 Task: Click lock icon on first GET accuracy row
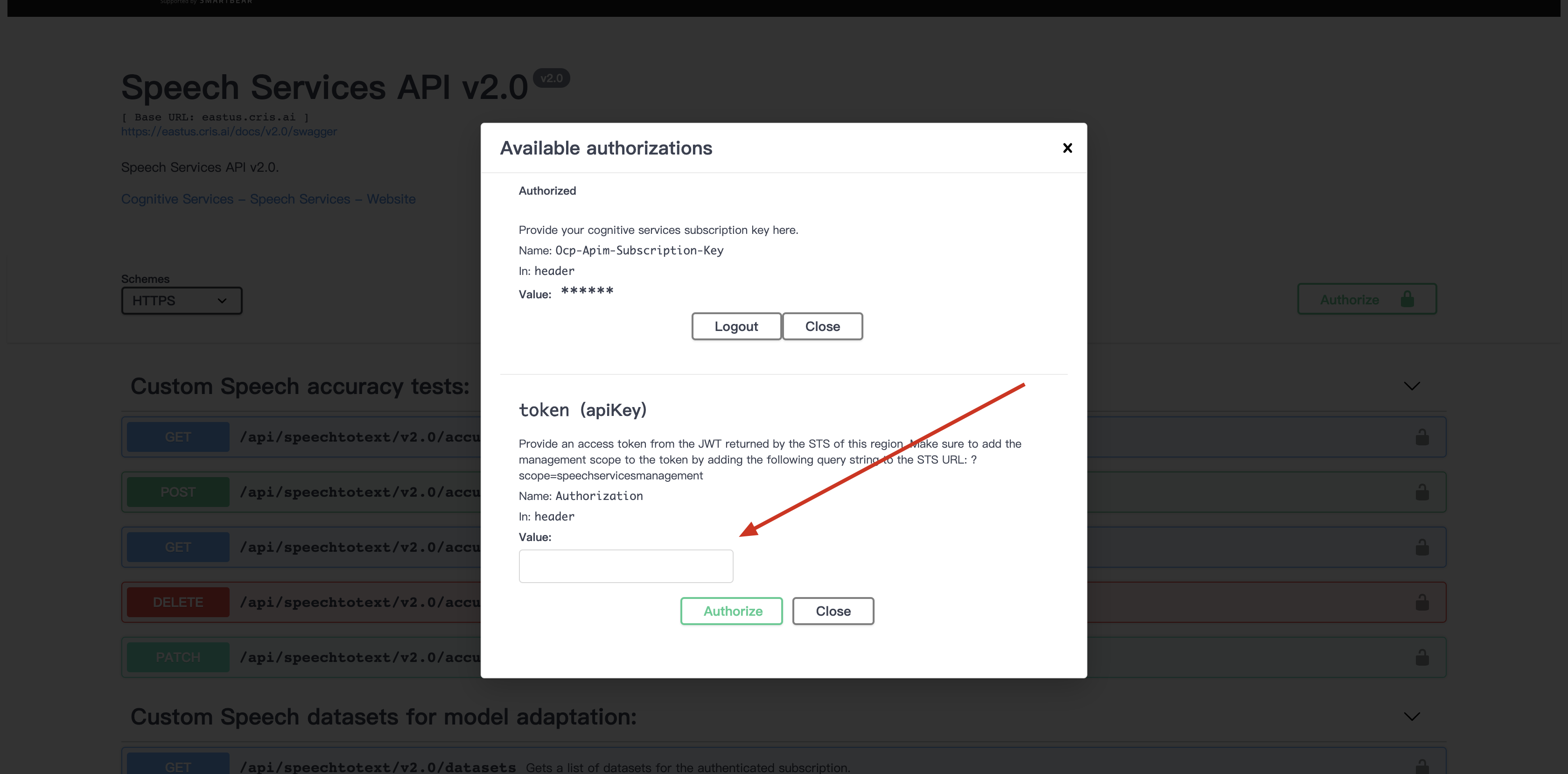tap(1422, 437)
